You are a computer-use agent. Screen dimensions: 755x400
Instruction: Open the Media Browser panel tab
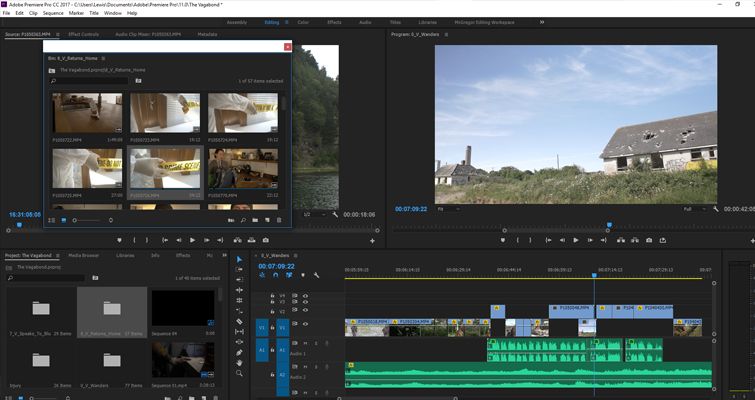84,255
